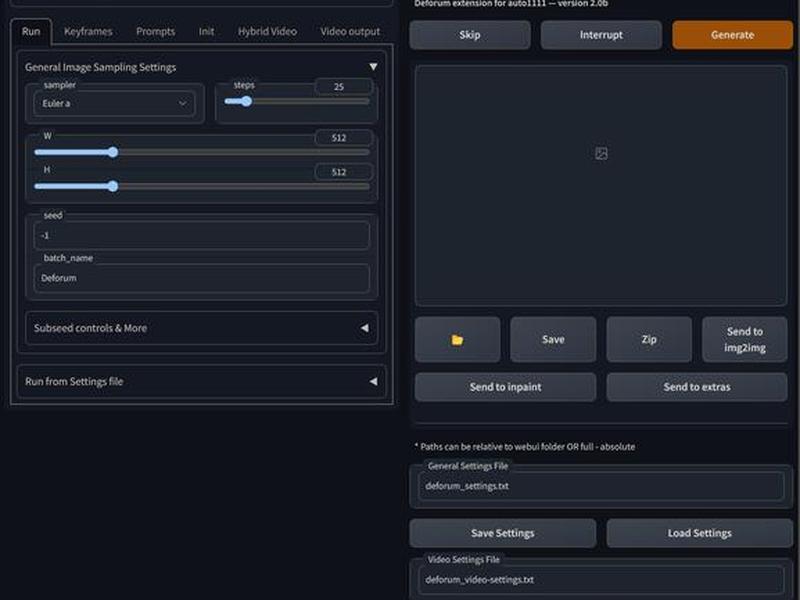Viewport: 800px width, 600px height.
Task: Click the empty output image preview area
Action: point(601,185)
